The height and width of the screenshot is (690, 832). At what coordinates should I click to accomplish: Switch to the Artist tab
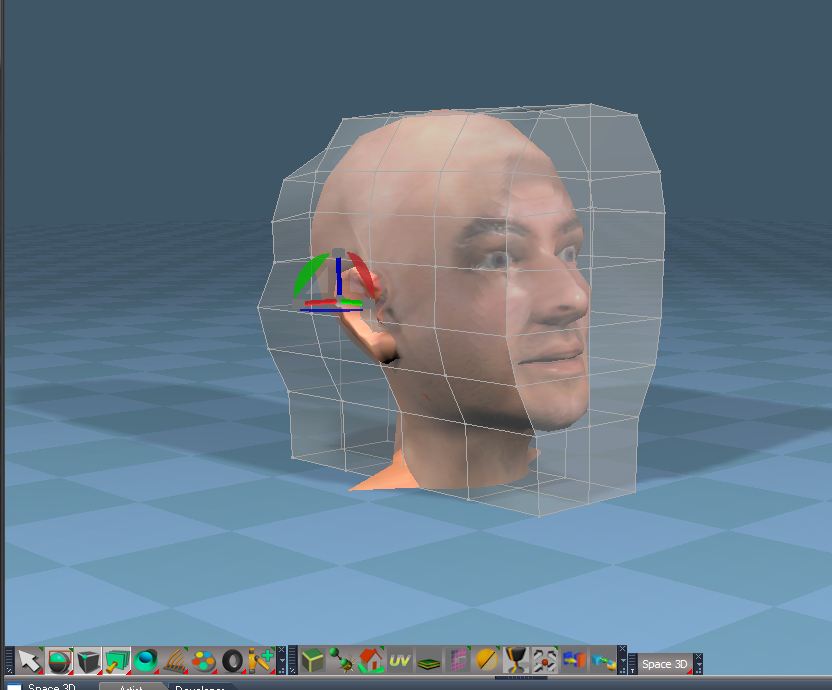tap(131, 686)
